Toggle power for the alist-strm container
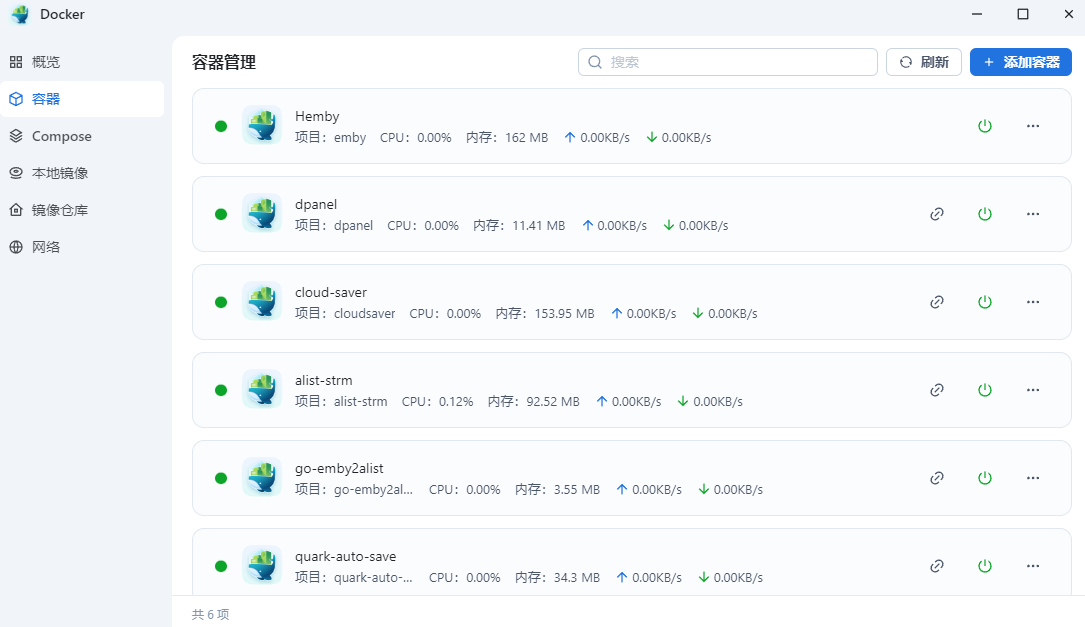 pyautogui.click(x=985, y=390)
